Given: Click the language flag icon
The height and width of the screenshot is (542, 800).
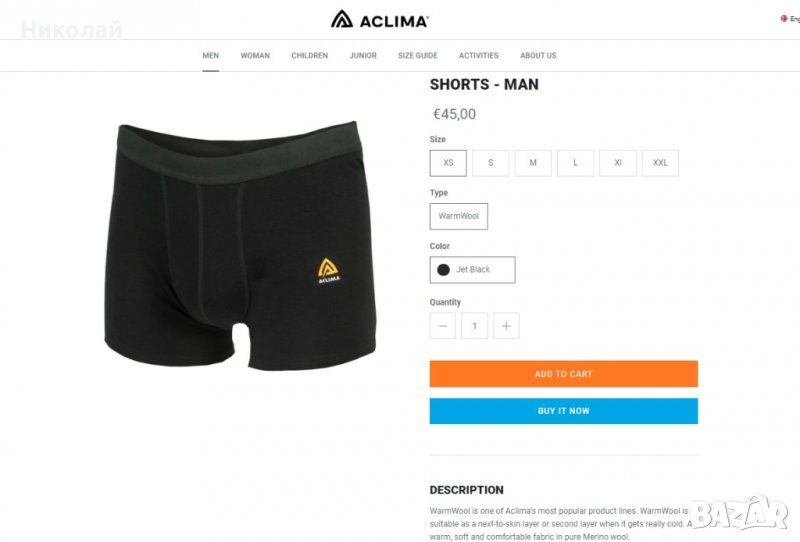Looking at the screenshot, I should [784, 18].
